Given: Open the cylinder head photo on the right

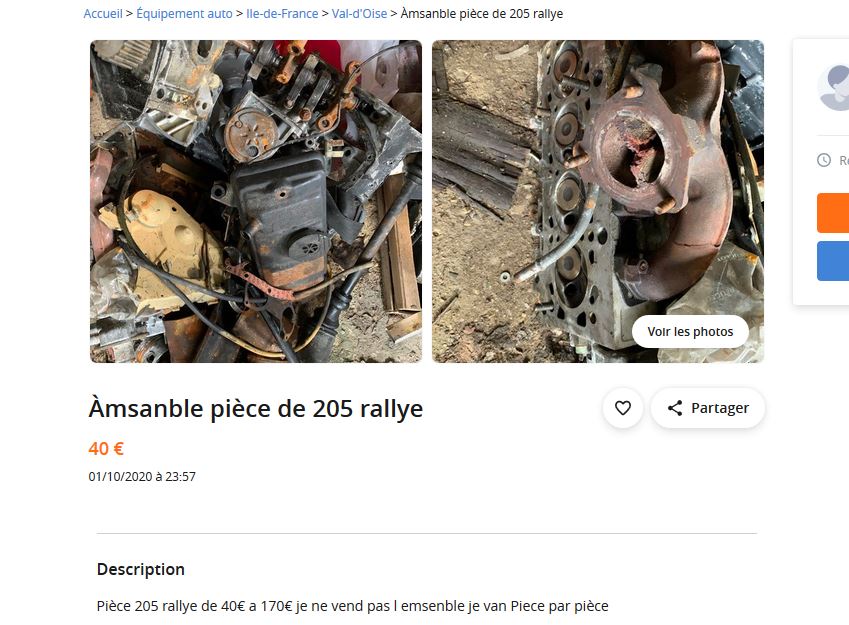Looking at the screenshot, I should (x=598, y=201).
